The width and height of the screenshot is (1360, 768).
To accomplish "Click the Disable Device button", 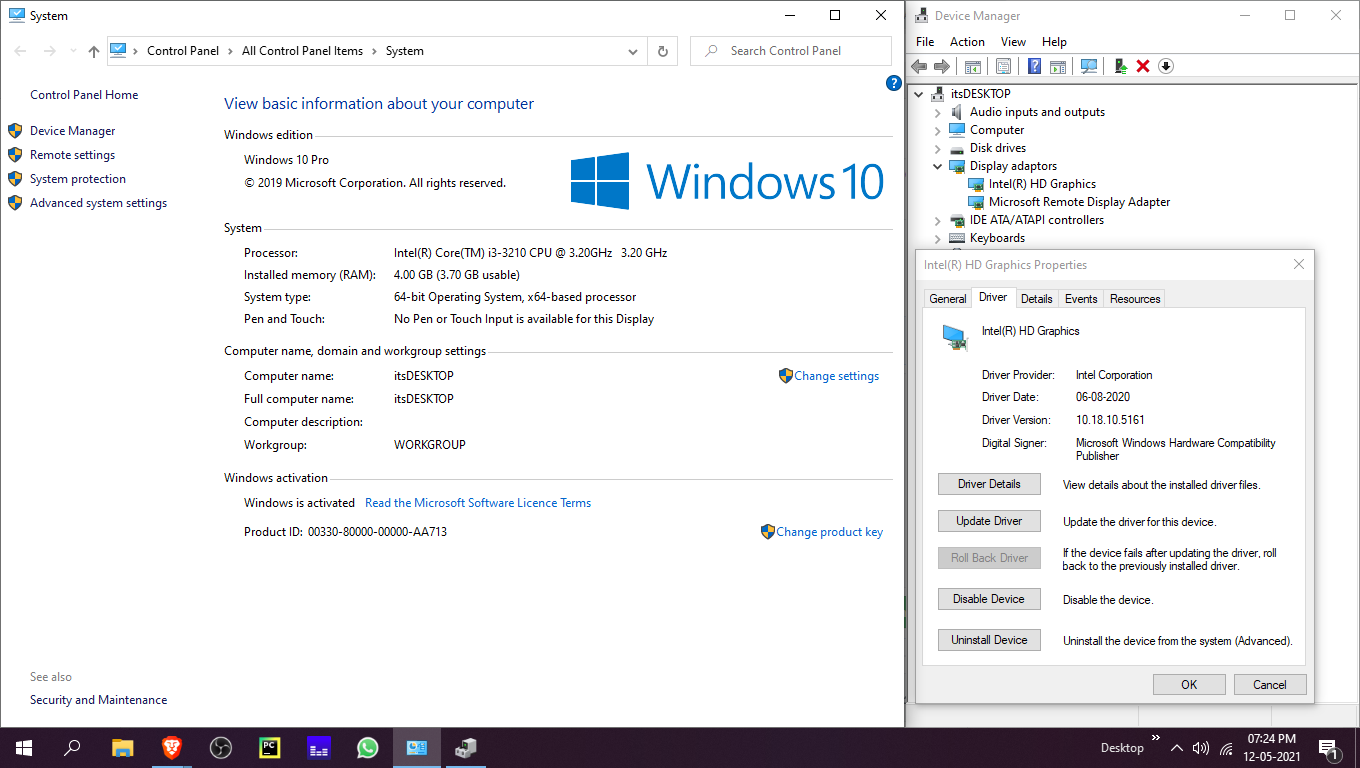I will pyautogui.click(x=989, y=599).
